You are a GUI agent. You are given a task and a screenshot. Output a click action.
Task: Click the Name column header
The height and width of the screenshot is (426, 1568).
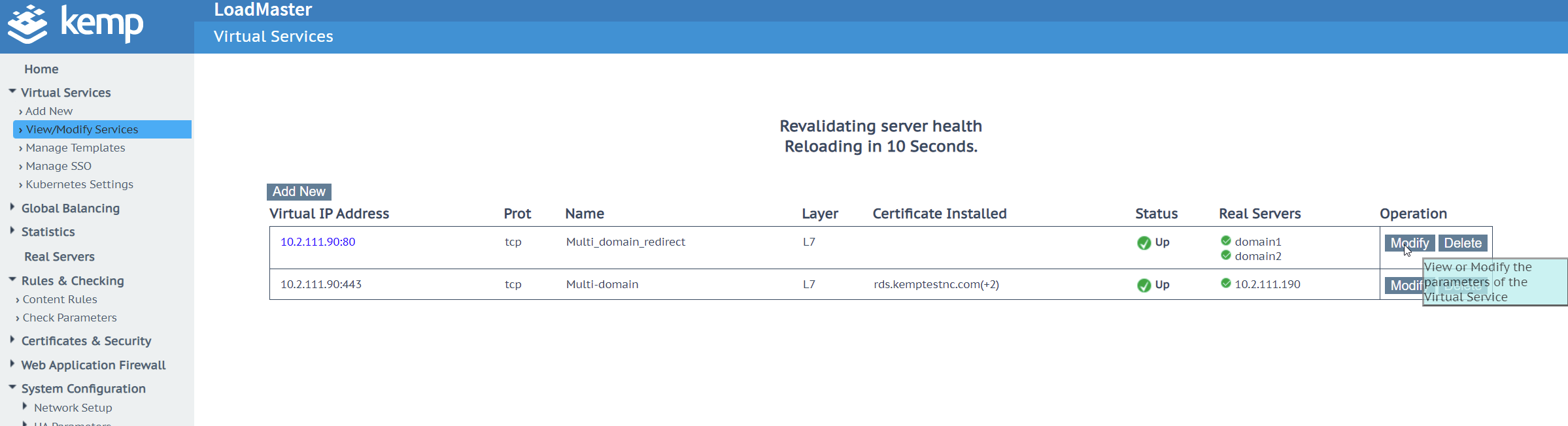point(585,214)
